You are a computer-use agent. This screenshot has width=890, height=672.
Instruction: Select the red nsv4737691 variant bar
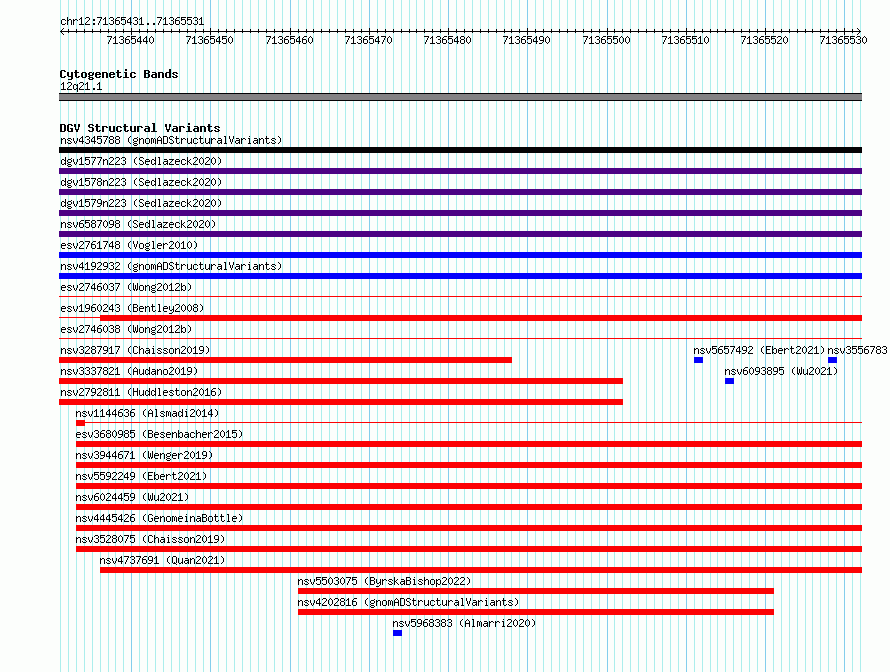(481, 570)
